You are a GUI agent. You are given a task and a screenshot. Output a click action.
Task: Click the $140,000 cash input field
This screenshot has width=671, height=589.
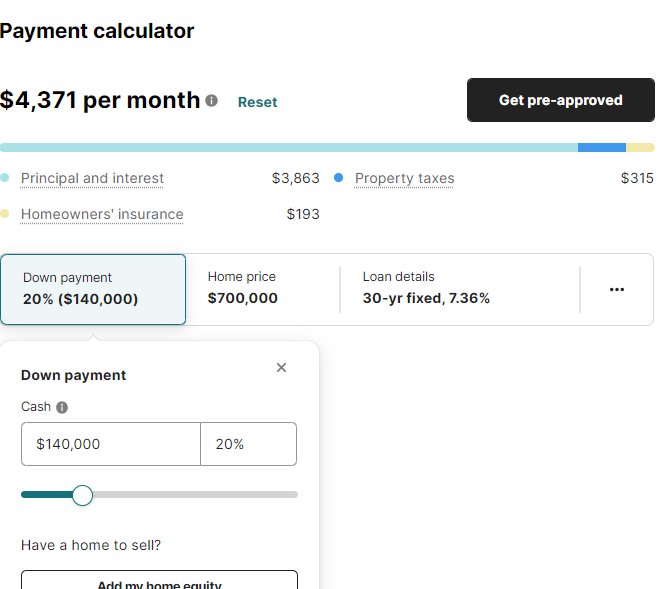pyautogui.click(x=111, y=444)
